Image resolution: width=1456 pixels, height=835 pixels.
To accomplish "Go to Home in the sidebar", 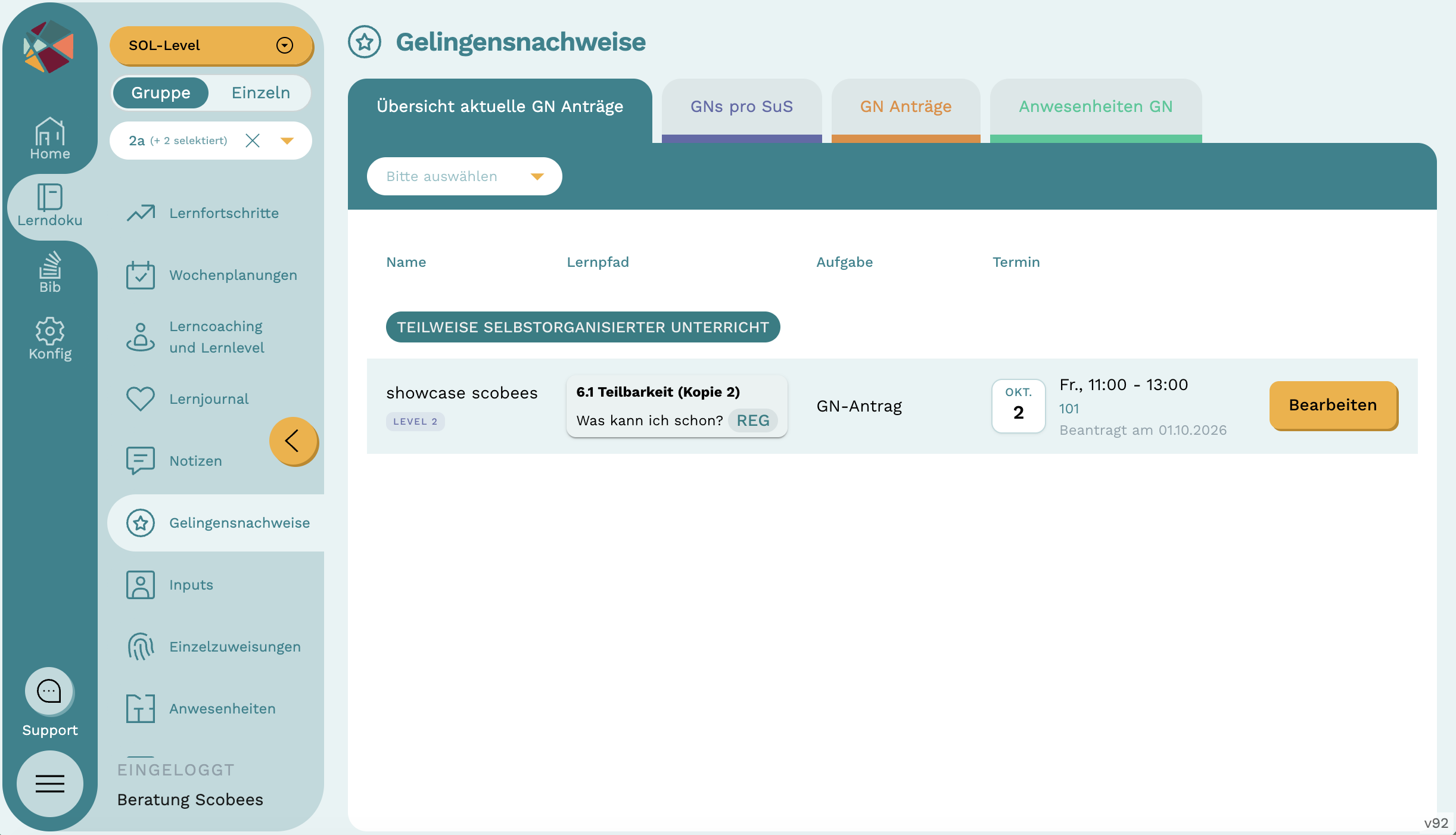I will pos(50,138).
